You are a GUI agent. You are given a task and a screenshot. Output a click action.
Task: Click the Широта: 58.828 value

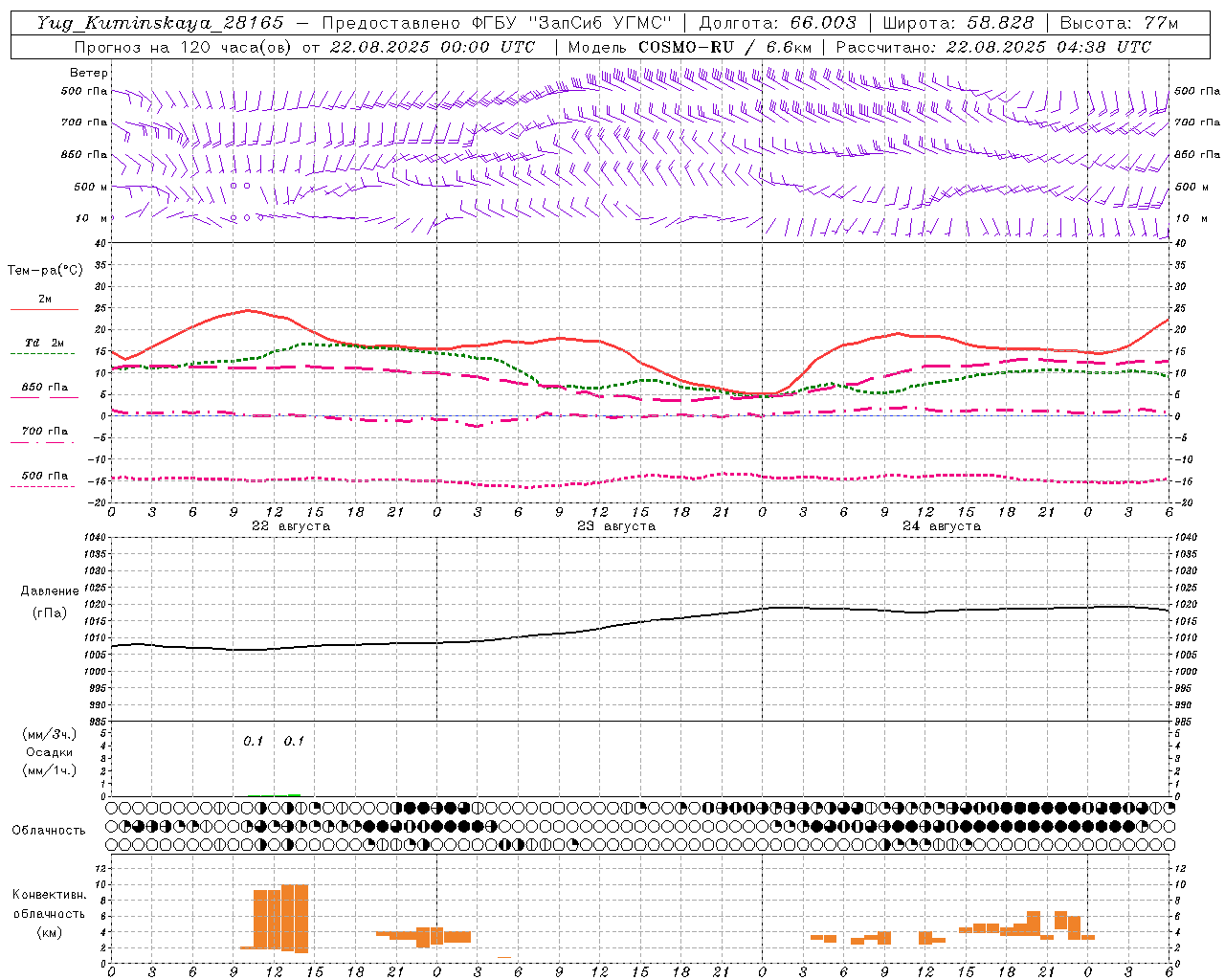pyautogui.click(x=958, y=23)
